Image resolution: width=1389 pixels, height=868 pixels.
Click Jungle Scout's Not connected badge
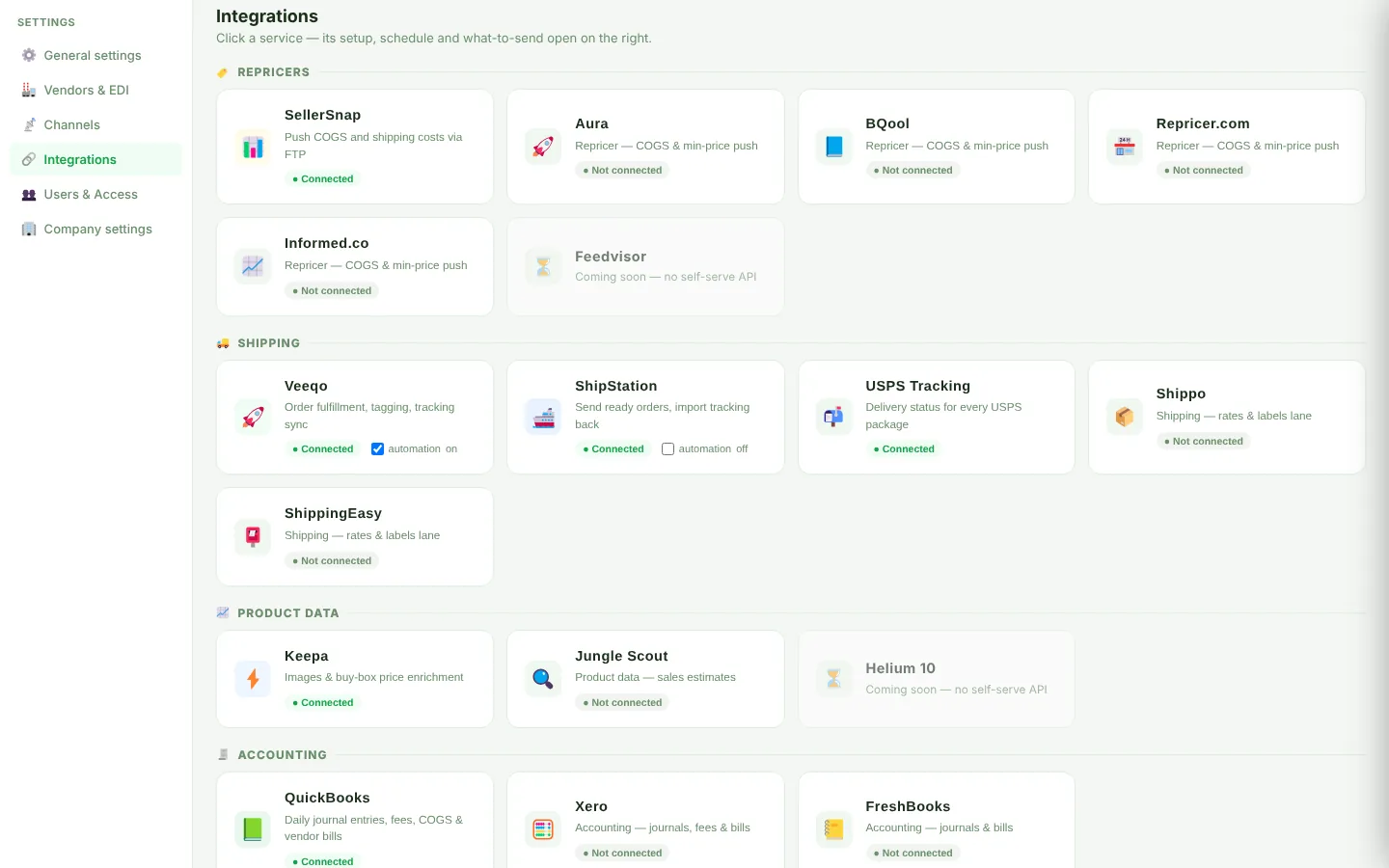point(622,702)
